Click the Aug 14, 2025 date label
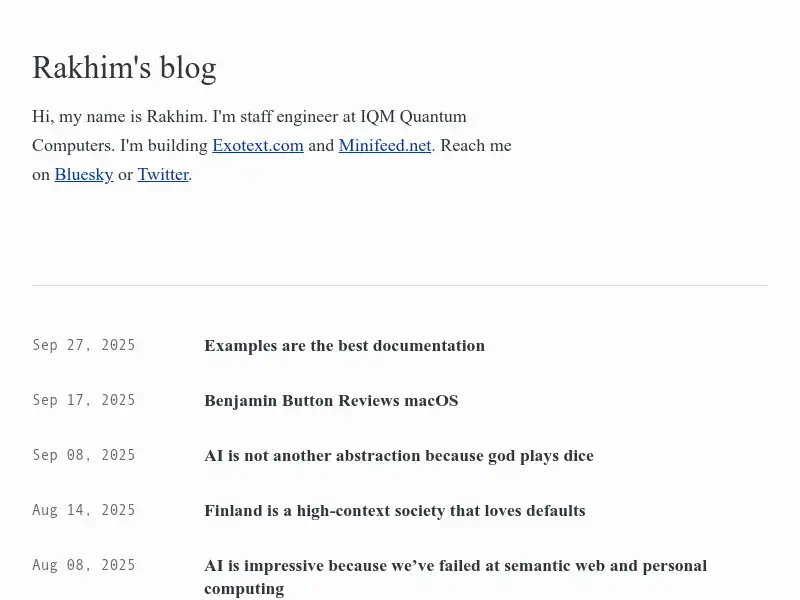The width and height of the screenshot is (800, 600). [x=84, y=510]
